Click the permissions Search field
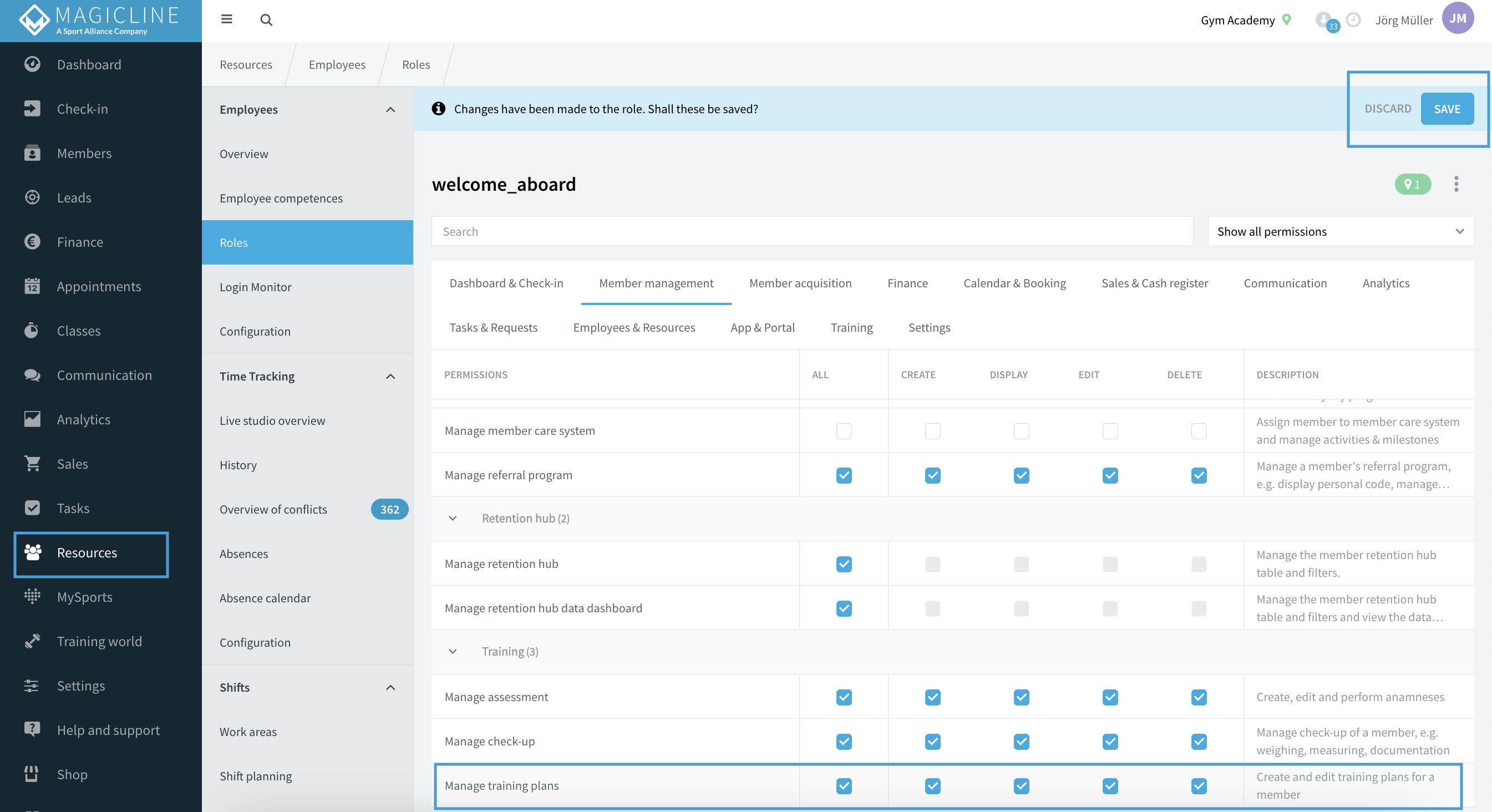The image size is (1492, 812). [812, 232]
